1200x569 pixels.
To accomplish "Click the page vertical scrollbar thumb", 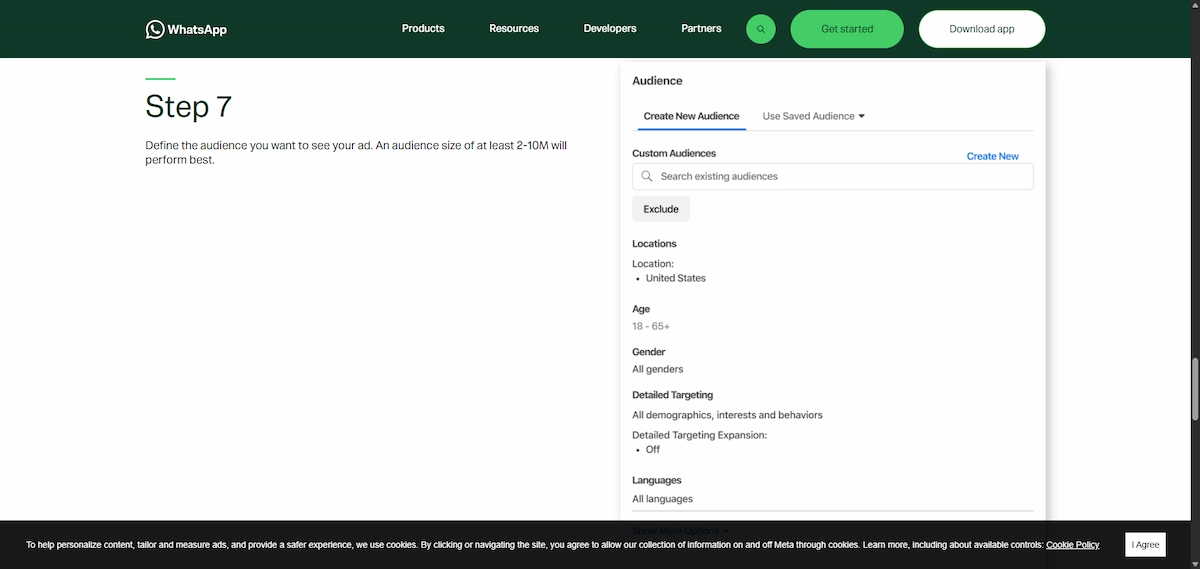I will click(1195, 388).
